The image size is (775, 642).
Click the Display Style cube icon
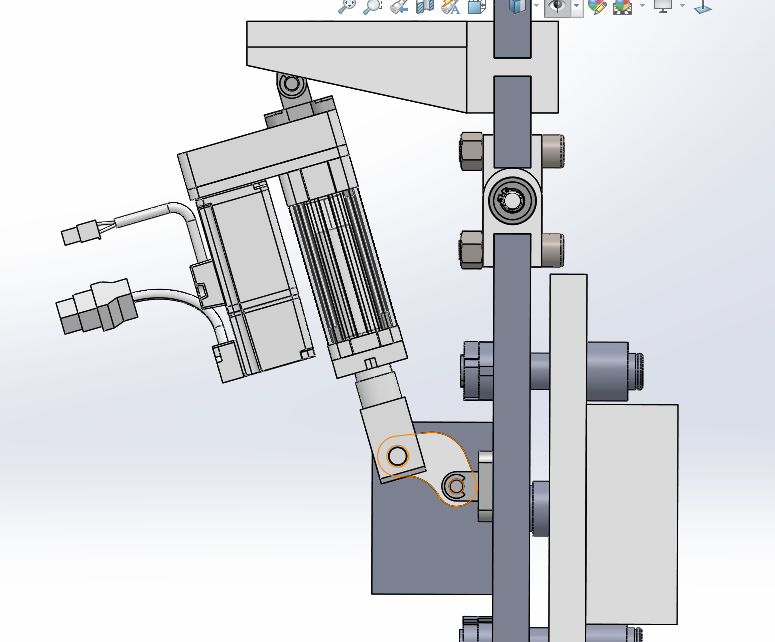pyautogui.click(x=516, y=6)
